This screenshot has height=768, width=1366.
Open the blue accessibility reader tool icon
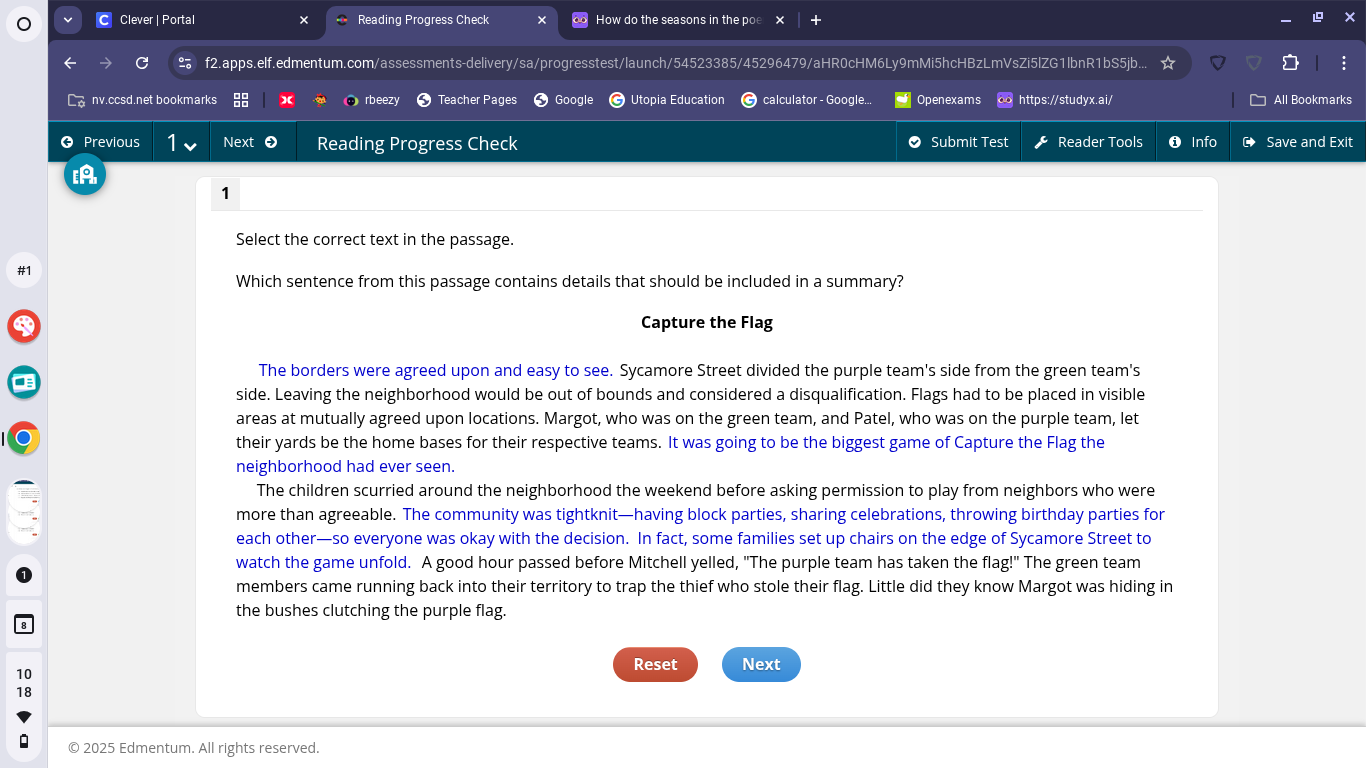(x=85, y=173)
